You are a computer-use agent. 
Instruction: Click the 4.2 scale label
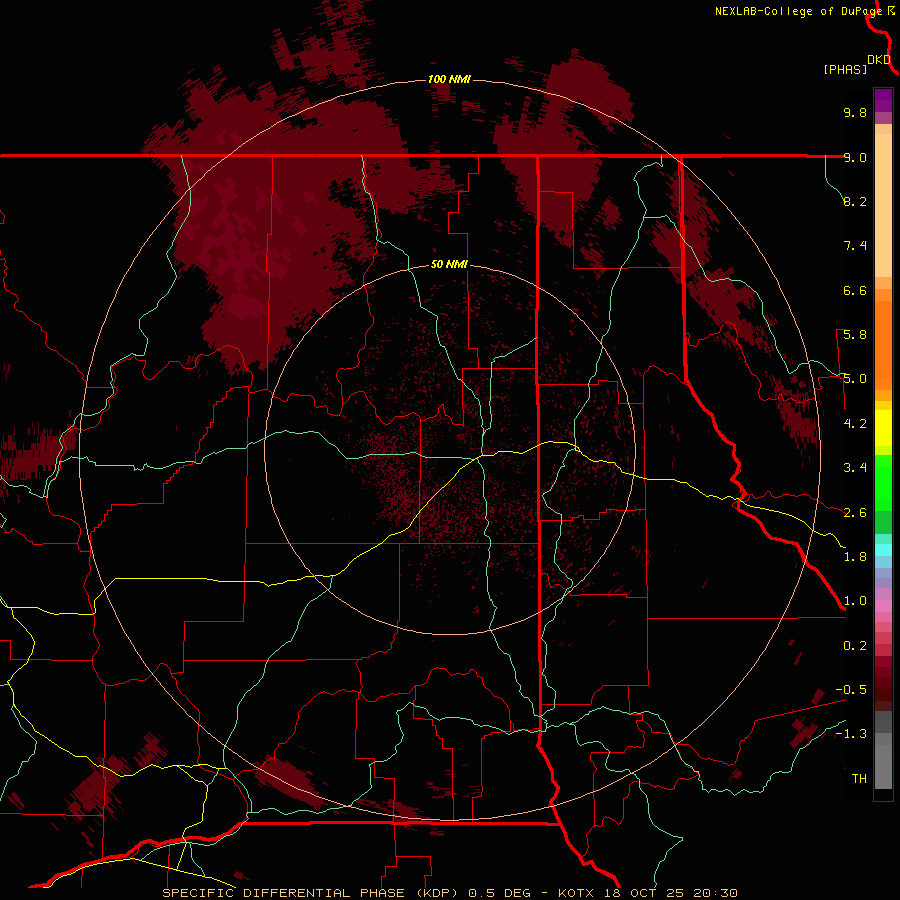[855, 424]
